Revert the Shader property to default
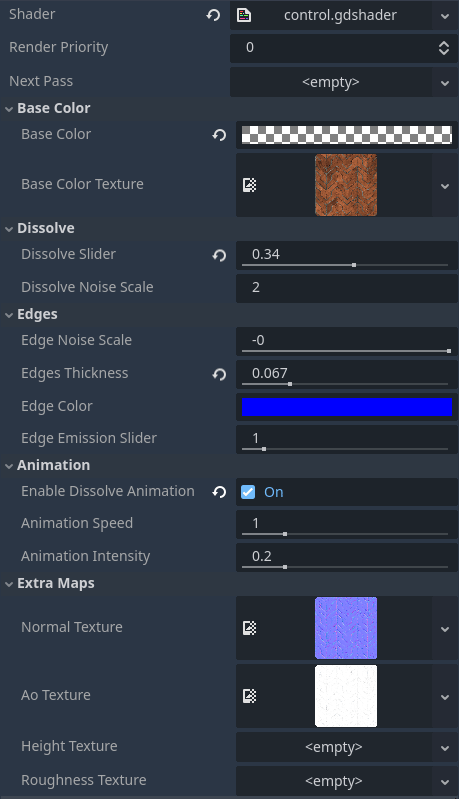 point(213,15)
